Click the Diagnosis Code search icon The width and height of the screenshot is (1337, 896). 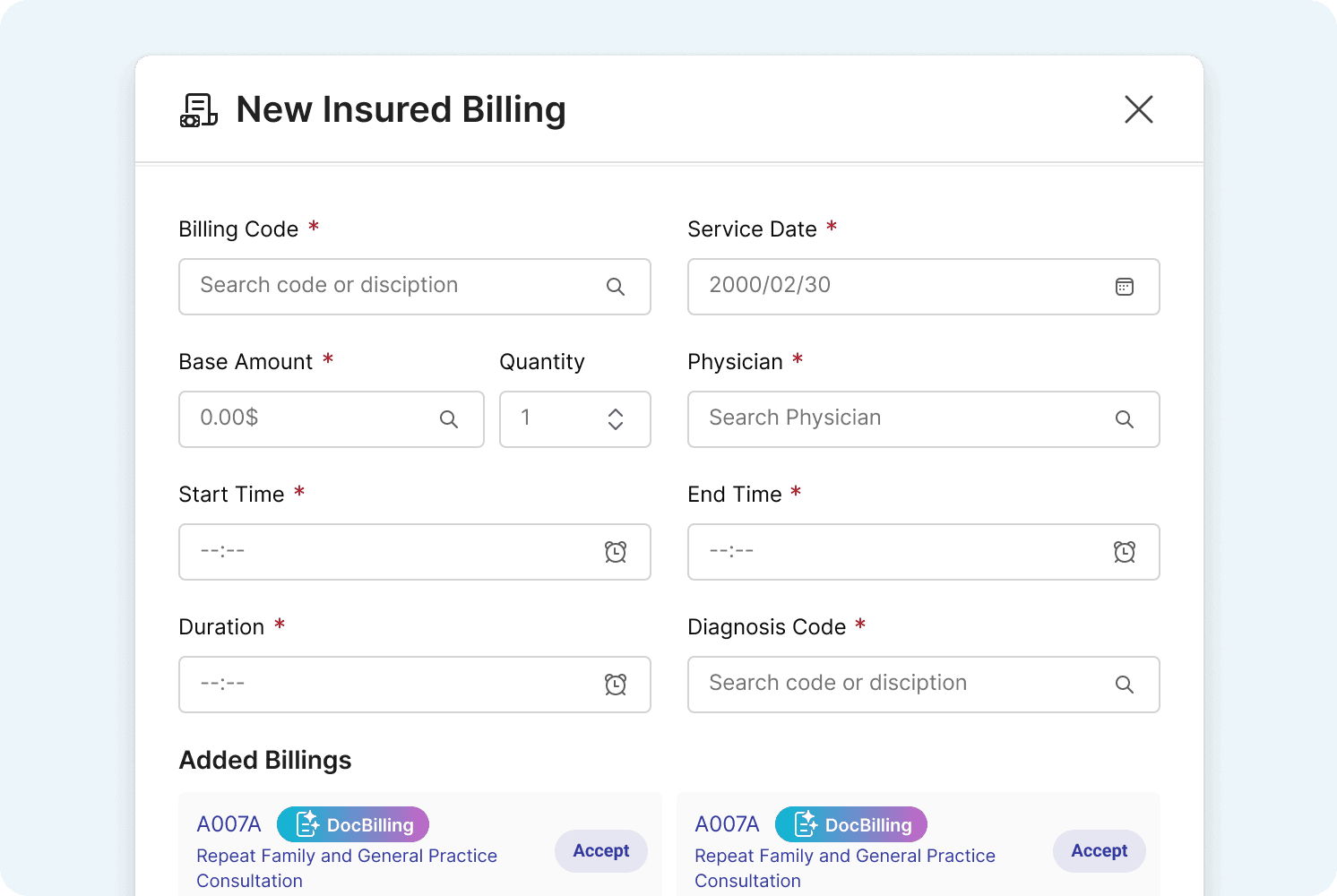(x=1124, y=685)
